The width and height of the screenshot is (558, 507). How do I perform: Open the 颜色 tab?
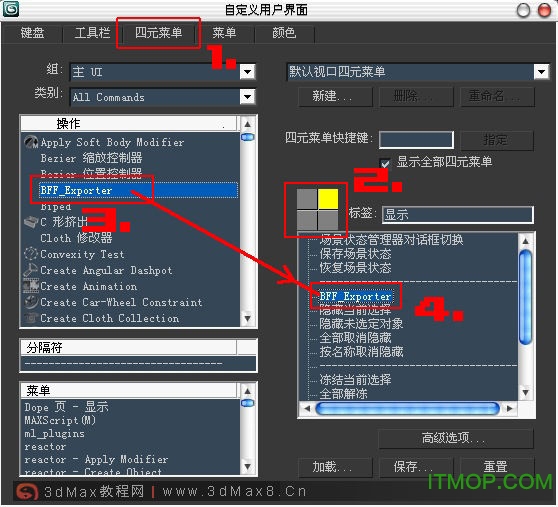[284, 33]
